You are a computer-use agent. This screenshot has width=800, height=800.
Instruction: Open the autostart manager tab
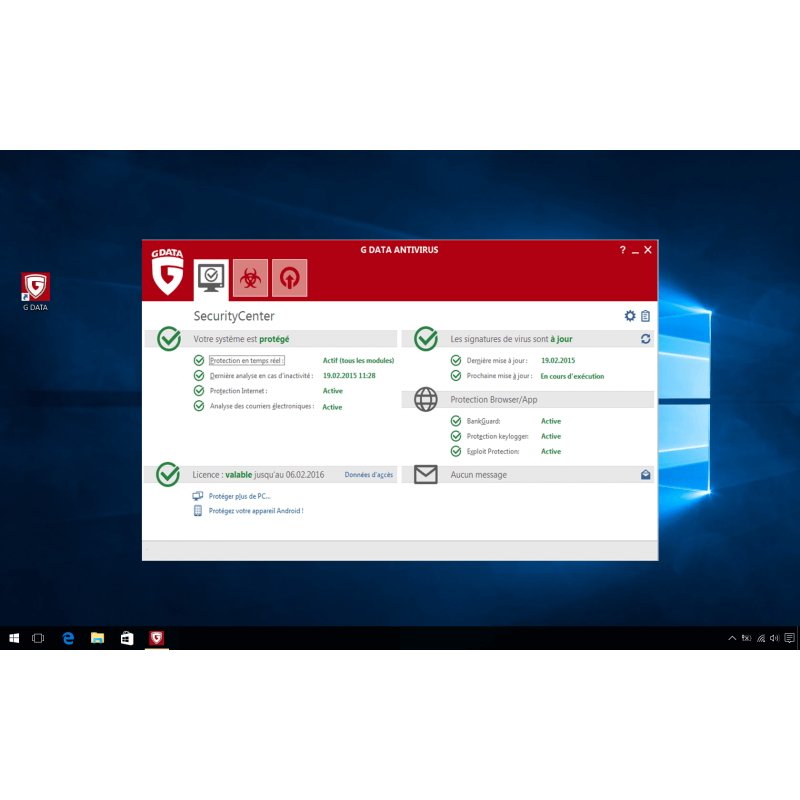point(289,278)
